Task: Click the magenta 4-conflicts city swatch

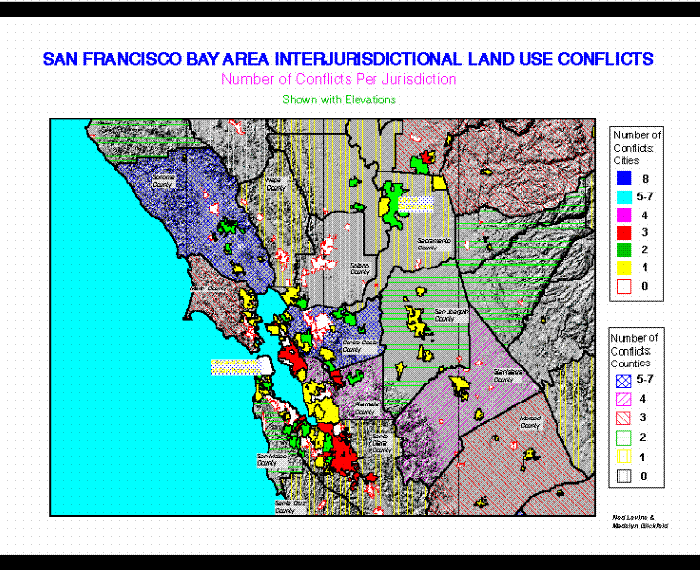Action: (x=624, y=215)
